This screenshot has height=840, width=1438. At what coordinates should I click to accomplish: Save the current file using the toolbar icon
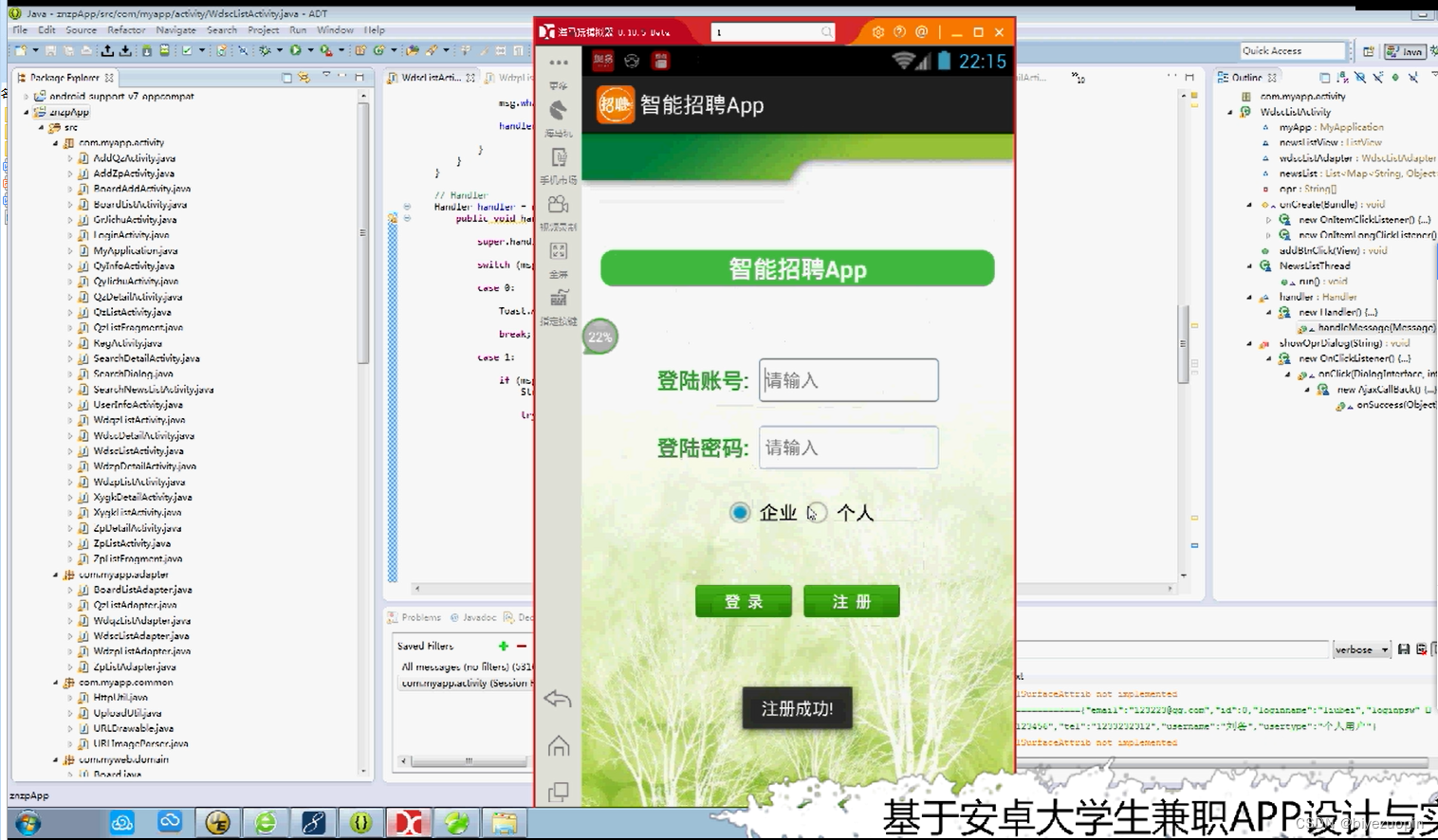[51, 50]
